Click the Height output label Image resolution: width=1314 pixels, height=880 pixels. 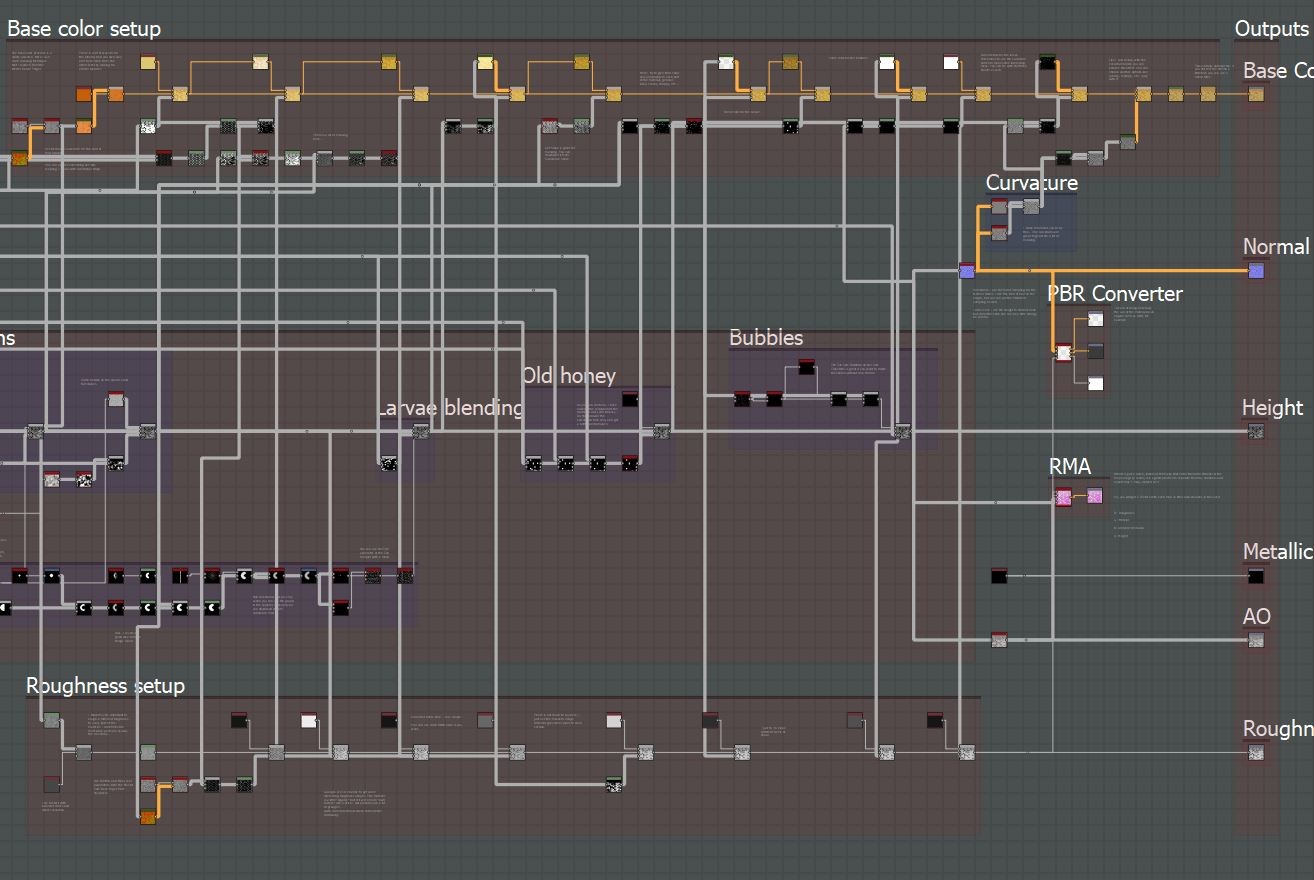[x=1272, y=408]
